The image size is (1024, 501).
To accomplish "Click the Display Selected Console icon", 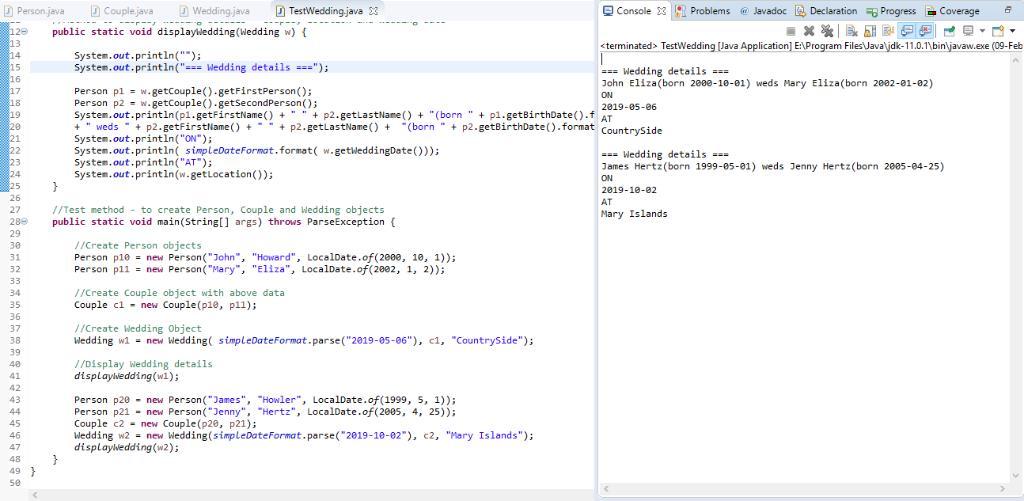I will [x=968, y=31].
